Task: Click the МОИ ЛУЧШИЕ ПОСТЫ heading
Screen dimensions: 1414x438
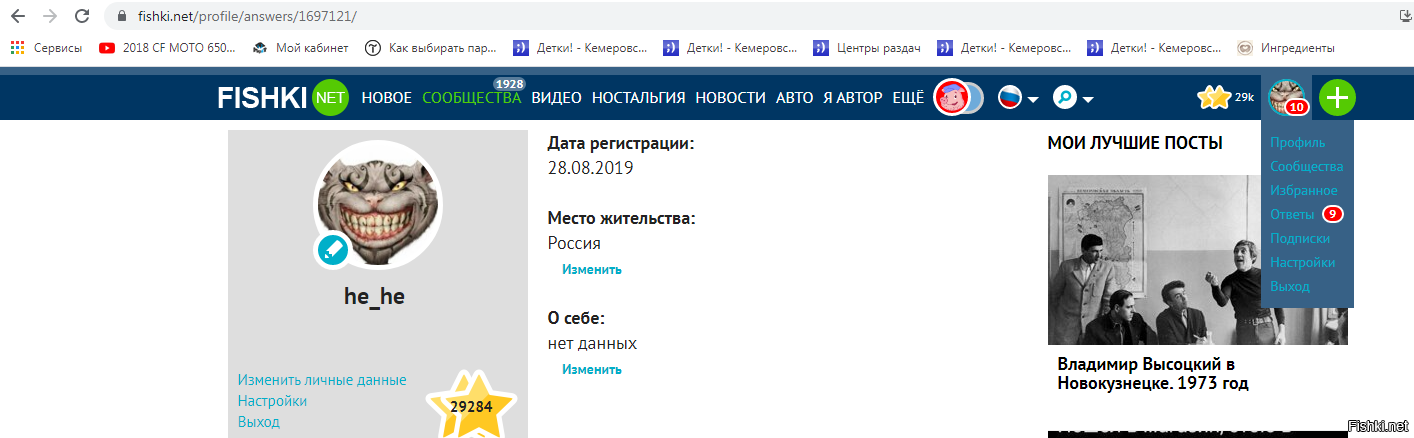Action: point(1135,144)
